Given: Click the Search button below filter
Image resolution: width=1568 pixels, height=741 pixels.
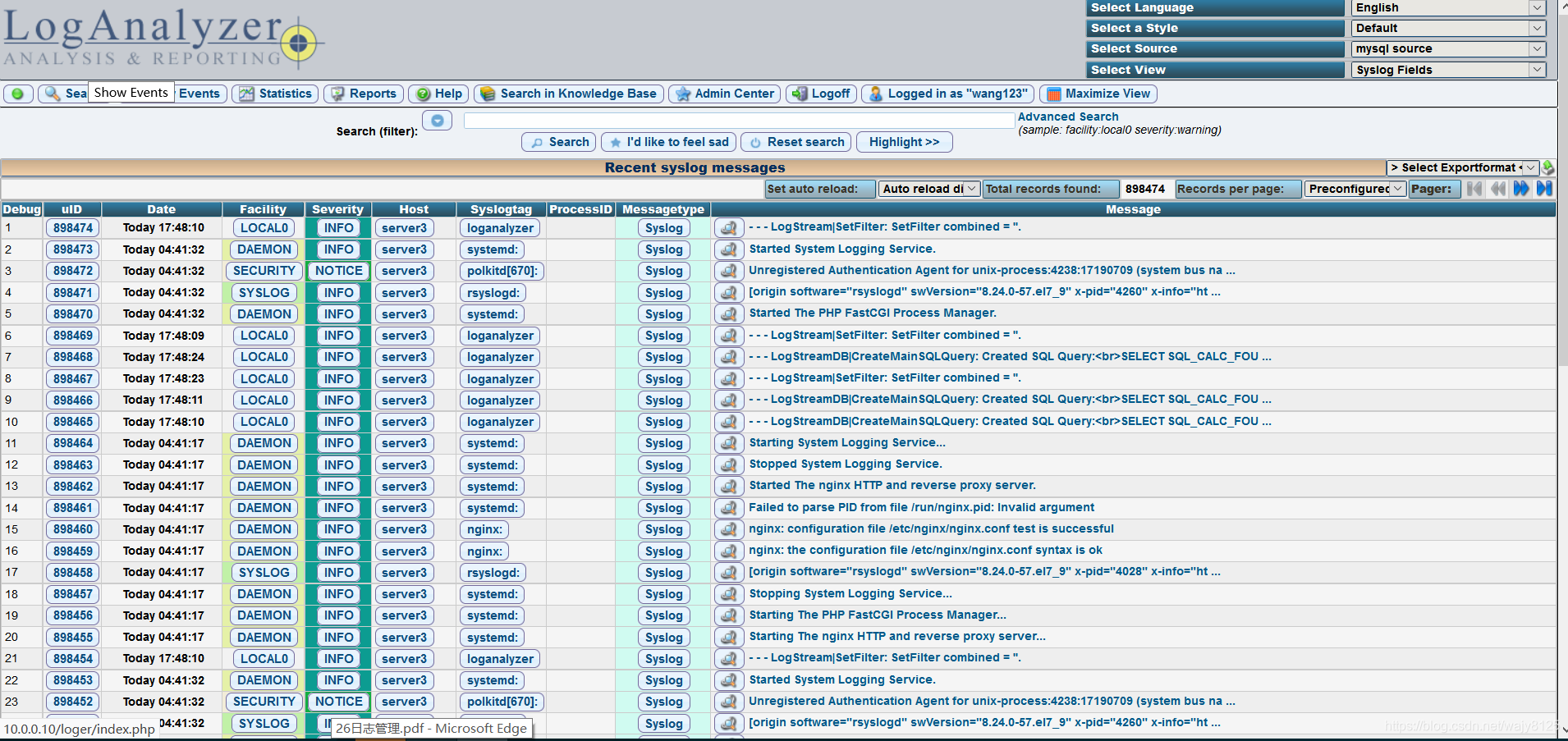Looking at the screenshot, I should tap(559, 142).
